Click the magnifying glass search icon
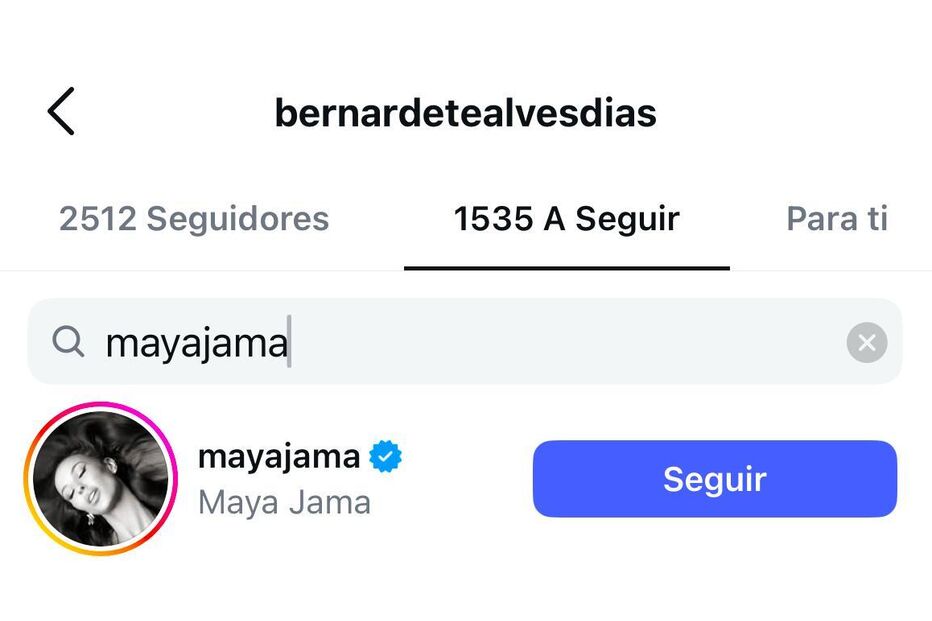Screen dimensions: 932x621 (68, 341)
